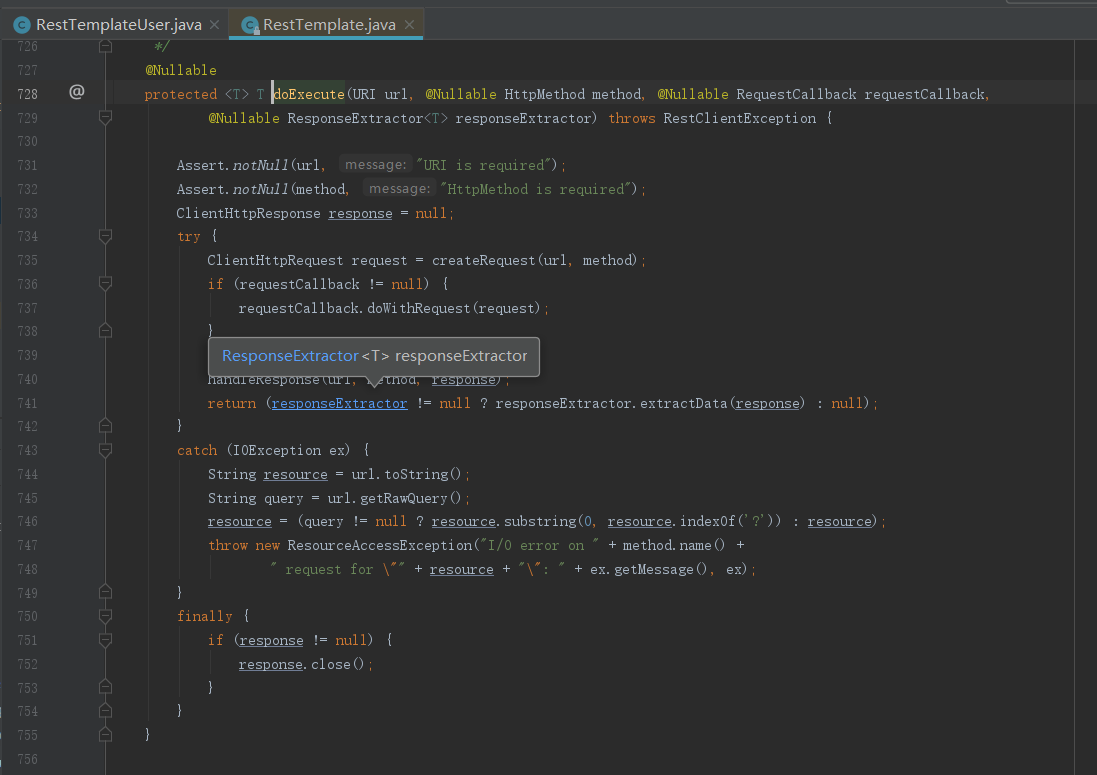Click the method end fold marker at line 755
The height and width of the screenshot is (775, 1097).
[106, 734]
